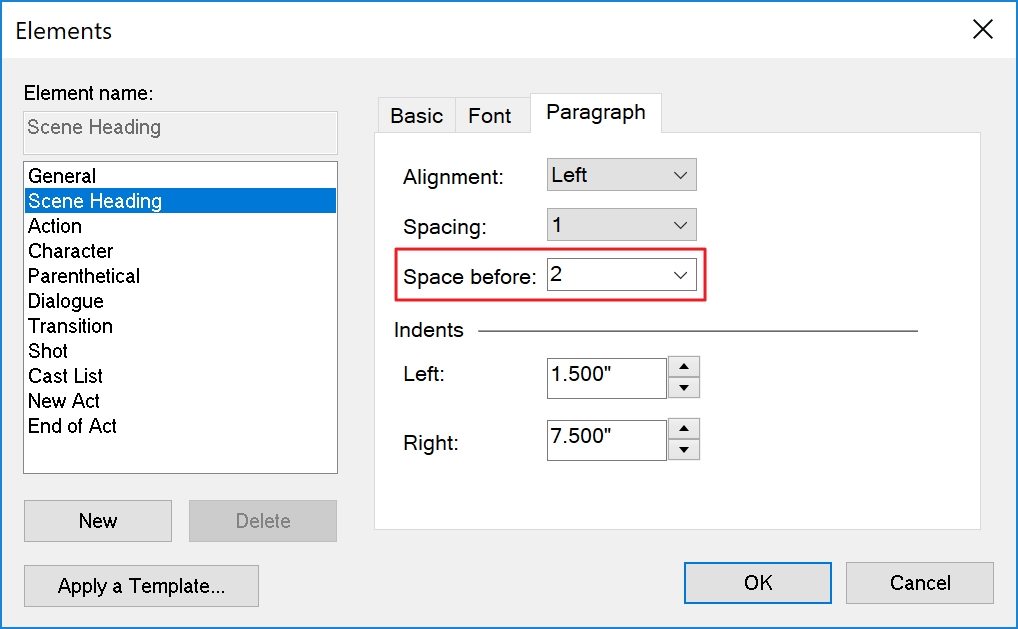Viewport: 1018px width, 629px height.
Task: Decrease the Right indent with down arrow
Action: [x=683, y=450]
